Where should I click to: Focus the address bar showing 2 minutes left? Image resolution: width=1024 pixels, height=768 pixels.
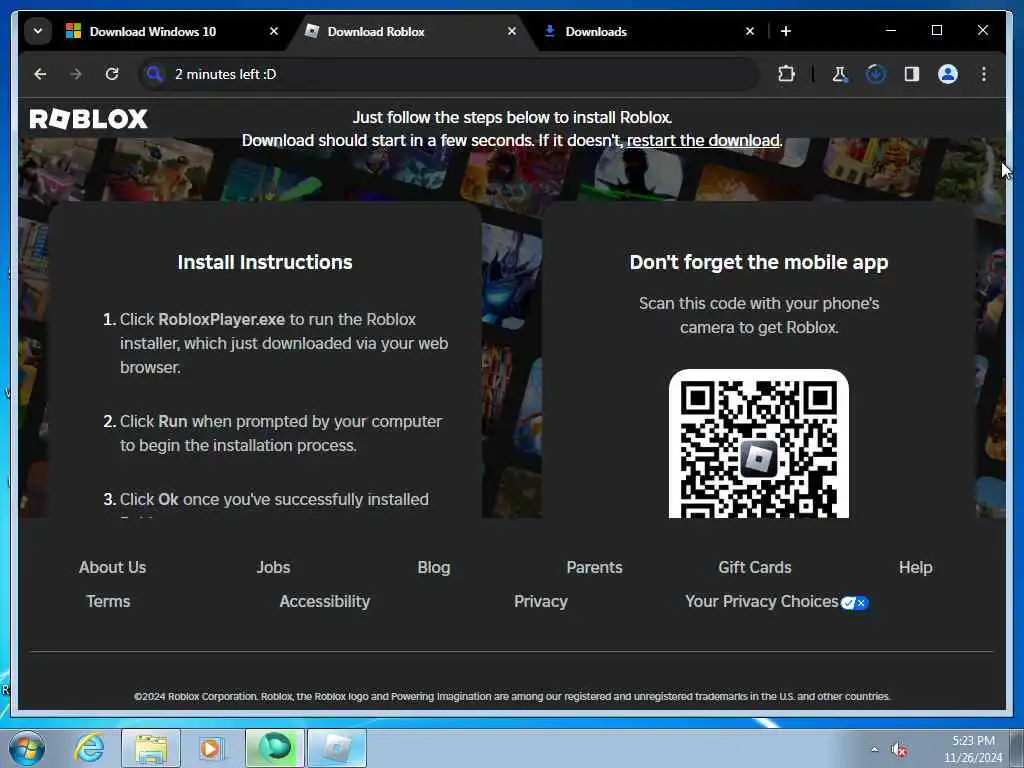(449, 74)
